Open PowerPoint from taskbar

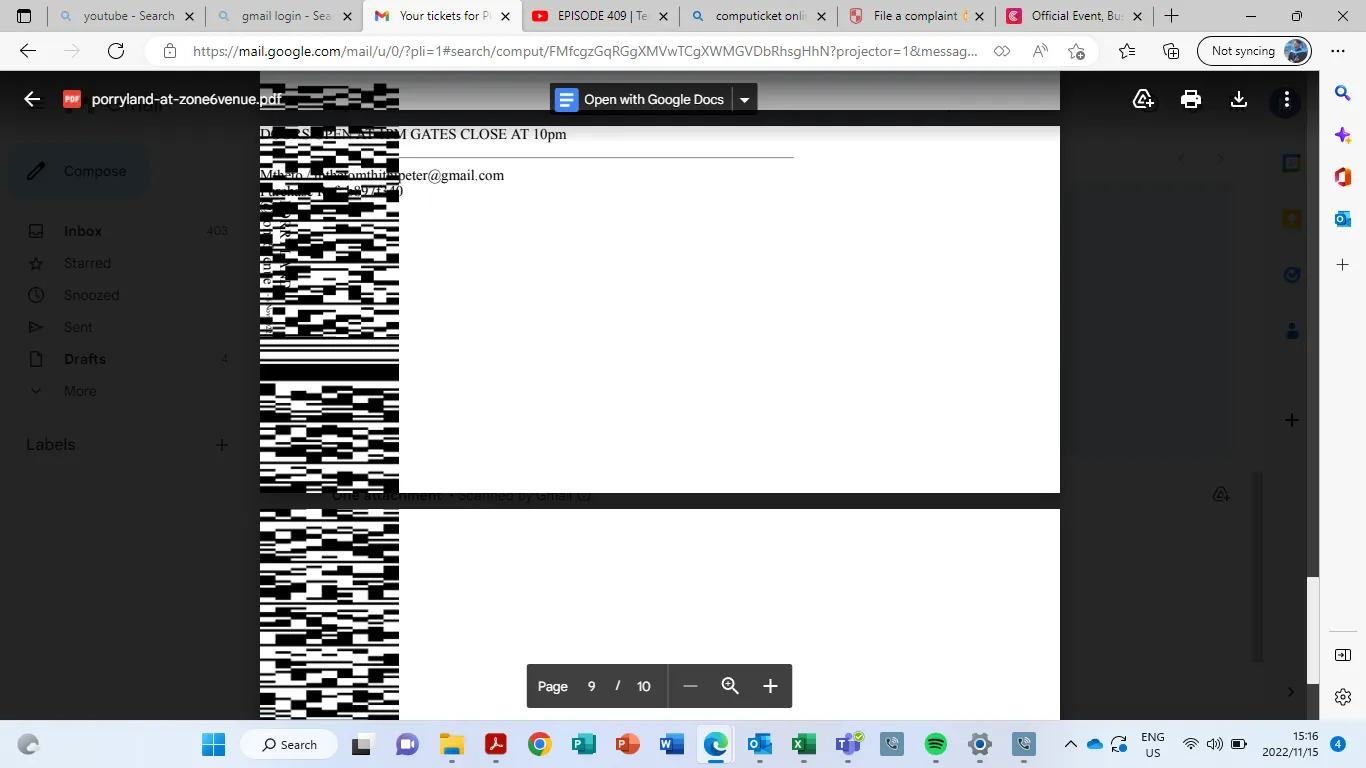tap(627, 744)
